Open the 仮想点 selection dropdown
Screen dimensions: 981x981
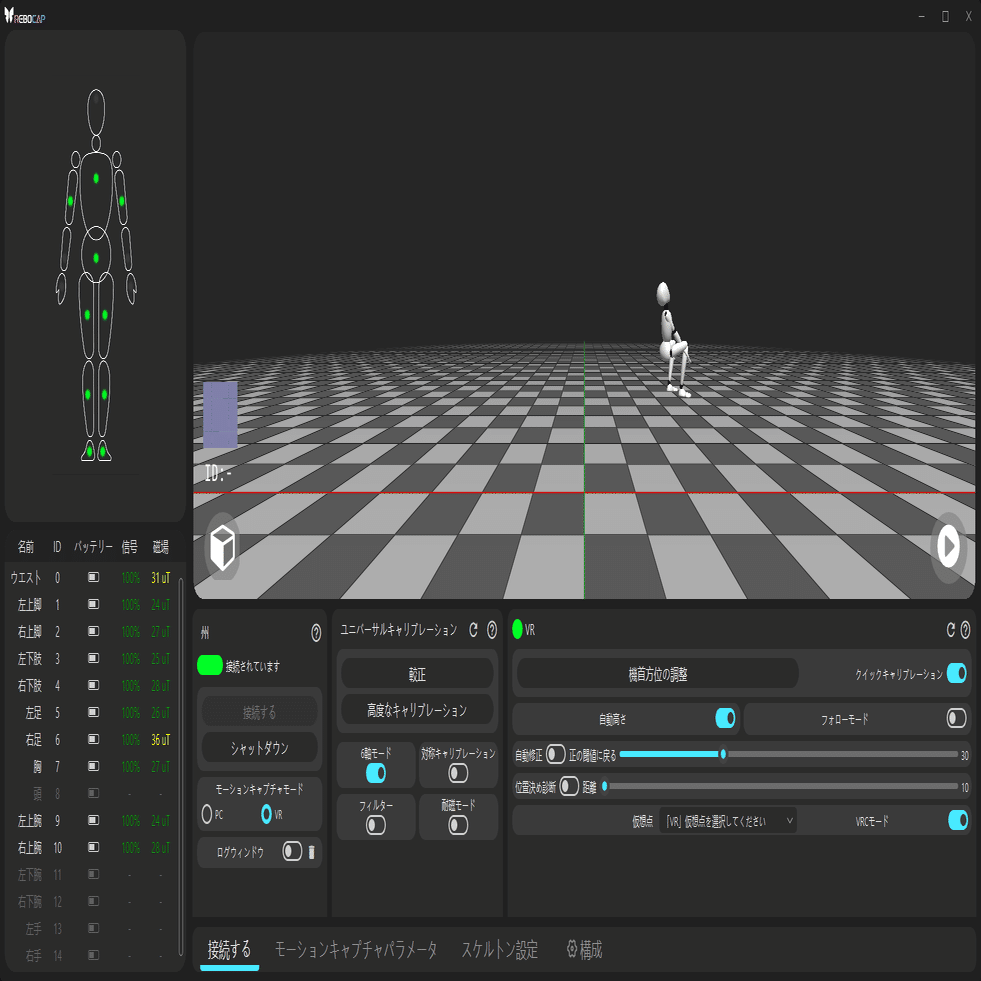[x=729, y=821]
